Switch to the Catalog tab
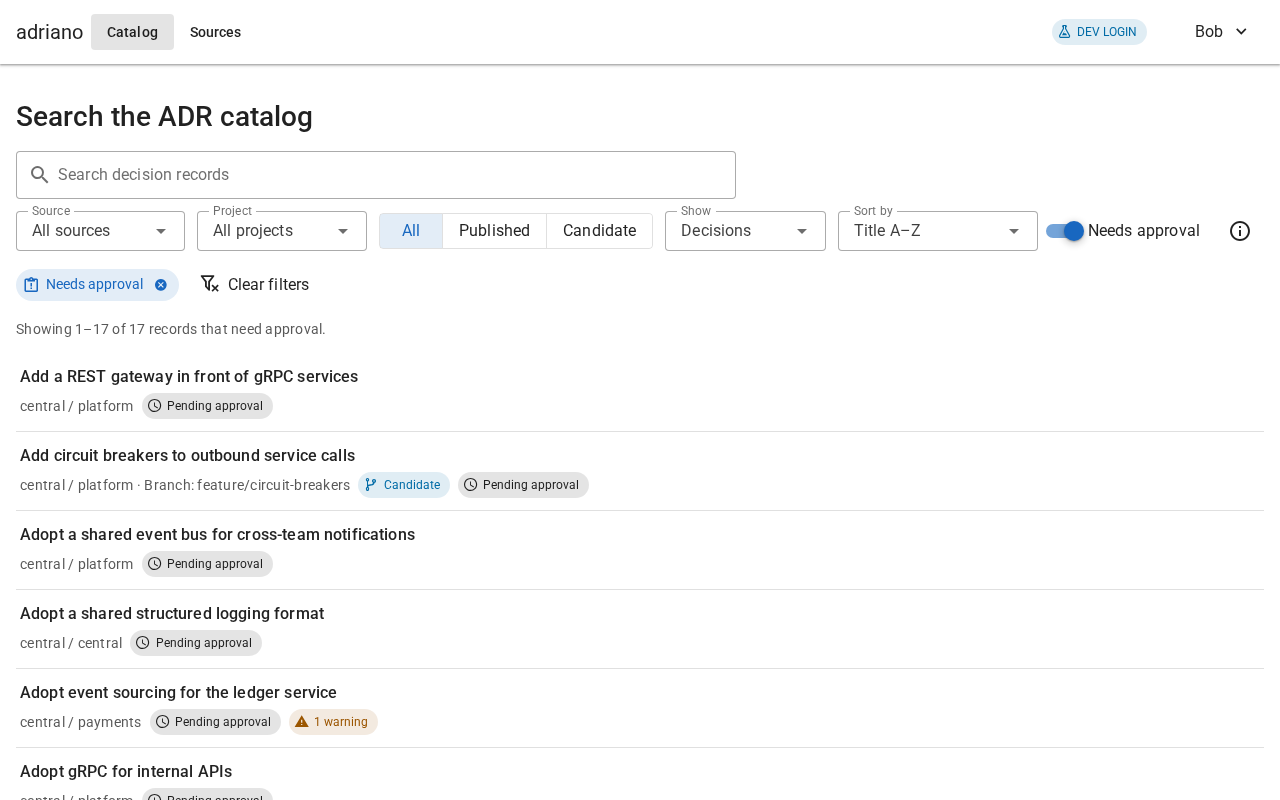The width and height of the screenshot is (1280, 800). tap(132, 32)
